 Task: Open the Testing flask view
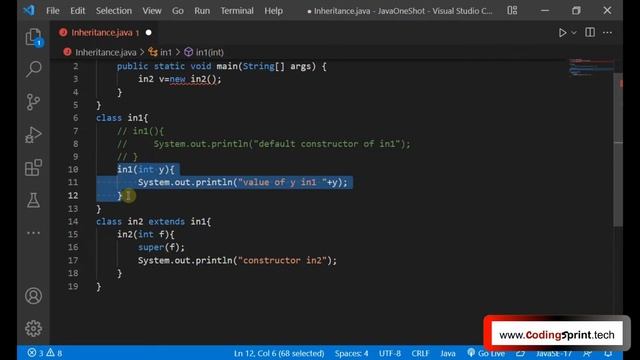tap(33, 200)
